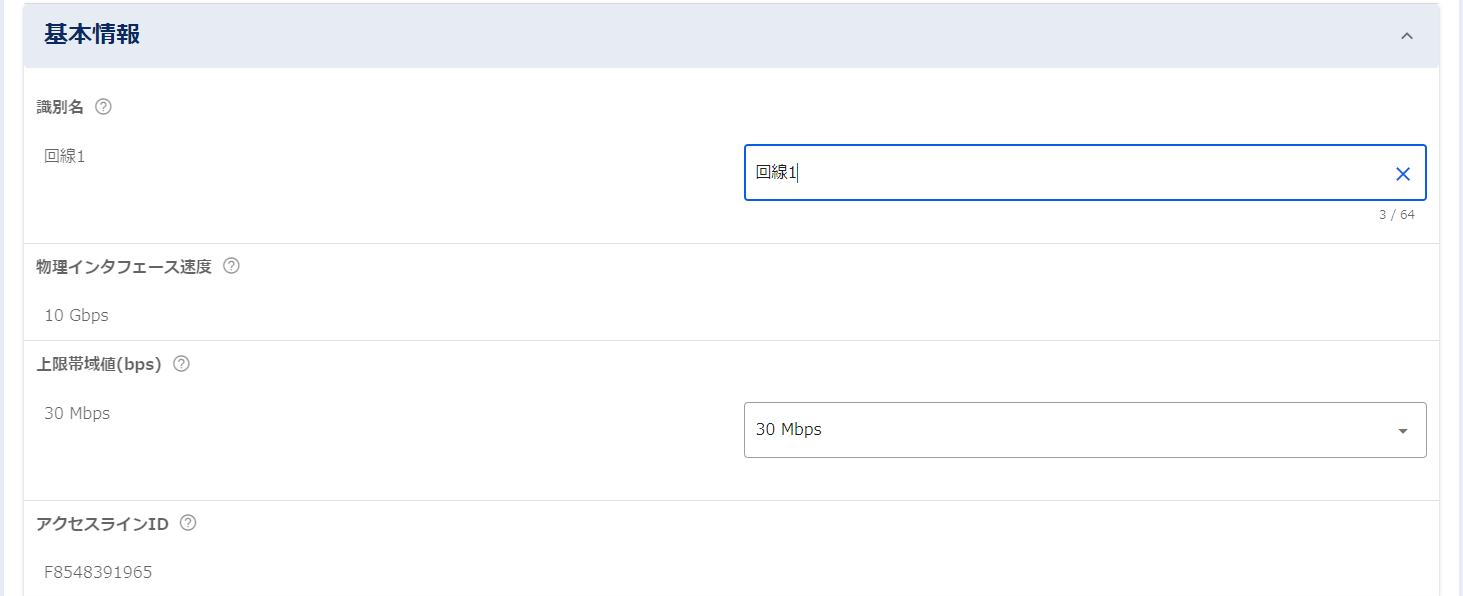The height and width of the screenshot is (596, 1463).
Task: Open the 30 Mbps bandwidth dropdown
Action: pyautogui.click(x=1070, y=430)
